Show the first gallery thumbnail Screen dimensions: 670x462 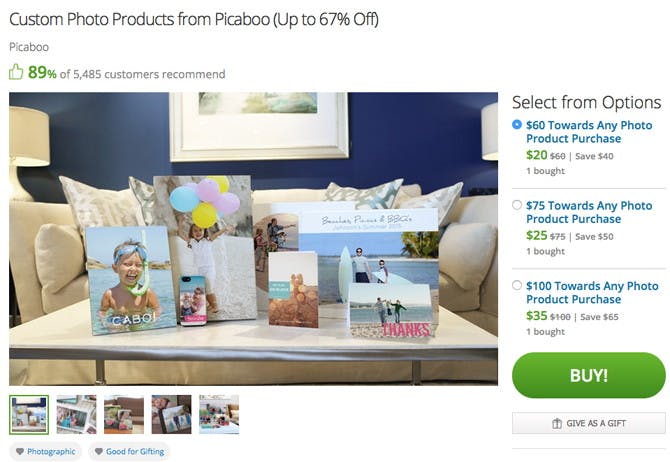tap(29, 413)
